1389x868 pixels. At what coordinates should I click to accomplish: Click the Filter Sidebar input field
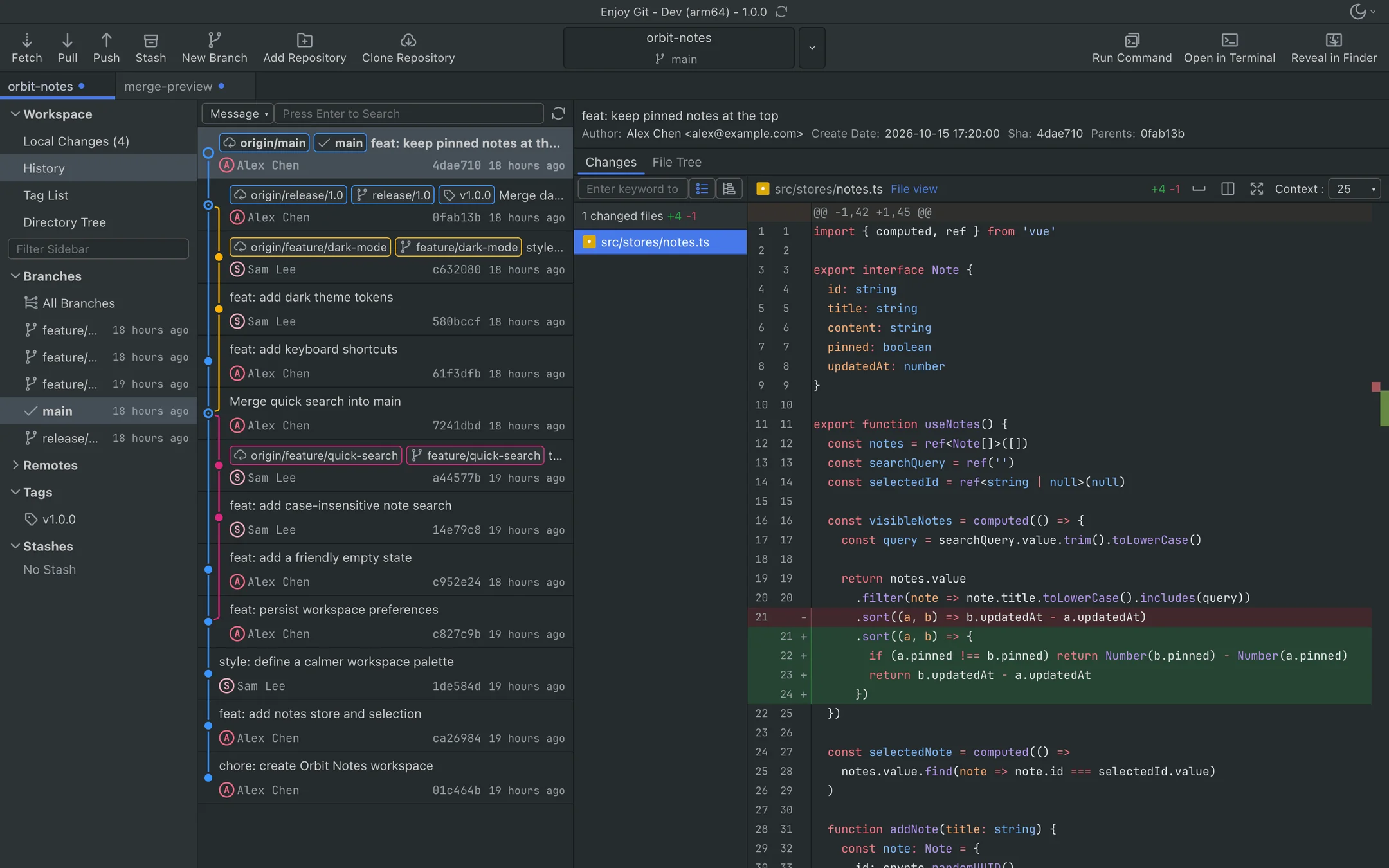click(x=98, y=249)
